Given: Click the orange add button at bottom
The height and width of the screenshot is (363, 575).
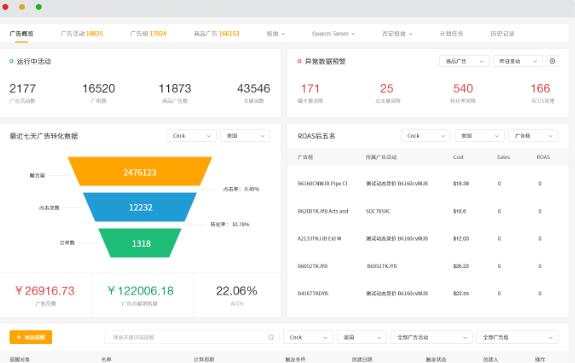Looking at the screenshot, I should (x=31, y=337).
